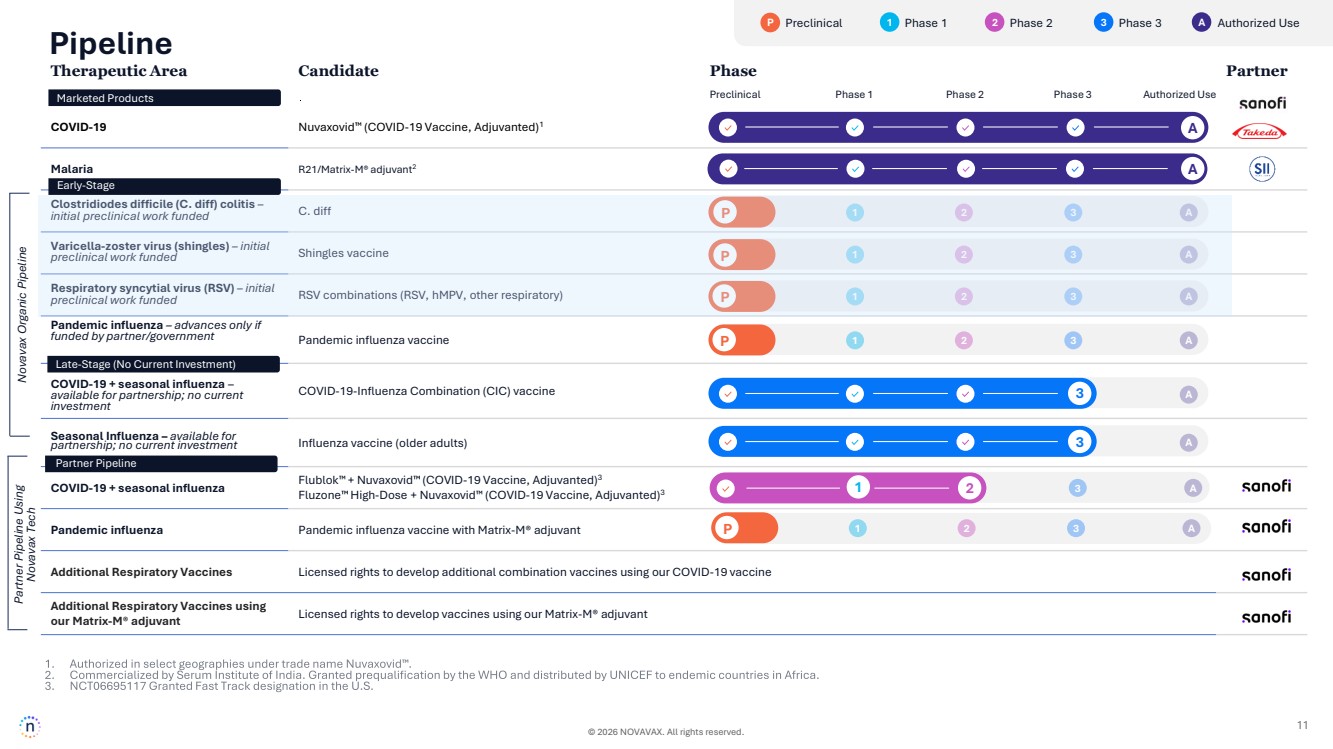Click the Authorized A circle in Malaria row
This screenshot has height=749, width=1333.
(1191, 169)
